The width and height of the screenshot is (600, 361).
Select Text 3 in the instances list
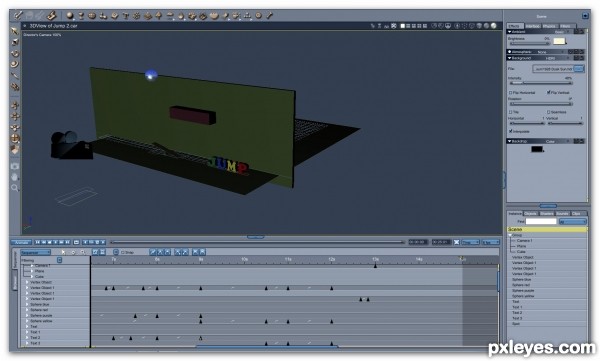click(x=517, y=318)
